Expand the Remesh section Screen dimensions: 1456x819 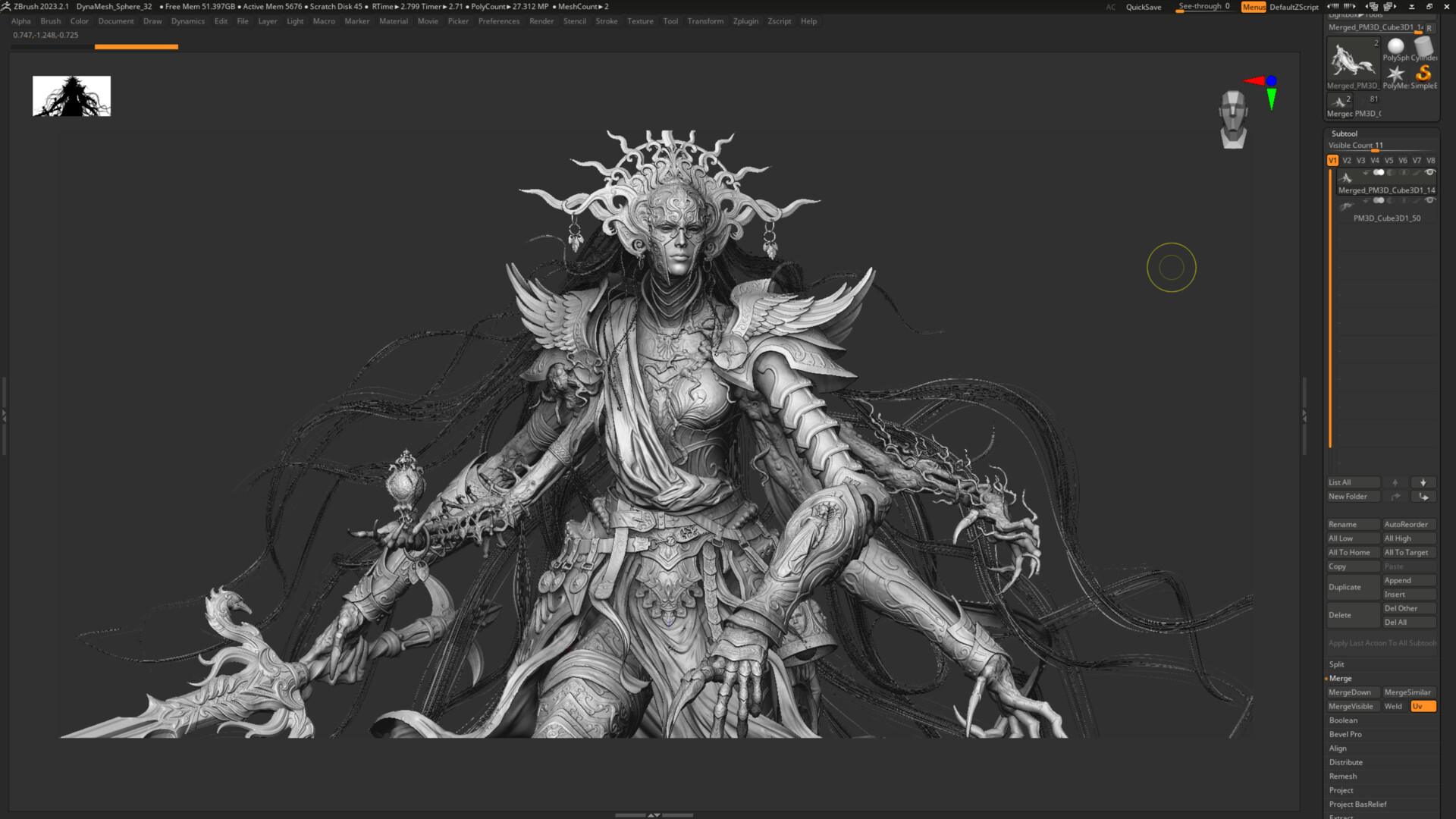point(1342,776)
